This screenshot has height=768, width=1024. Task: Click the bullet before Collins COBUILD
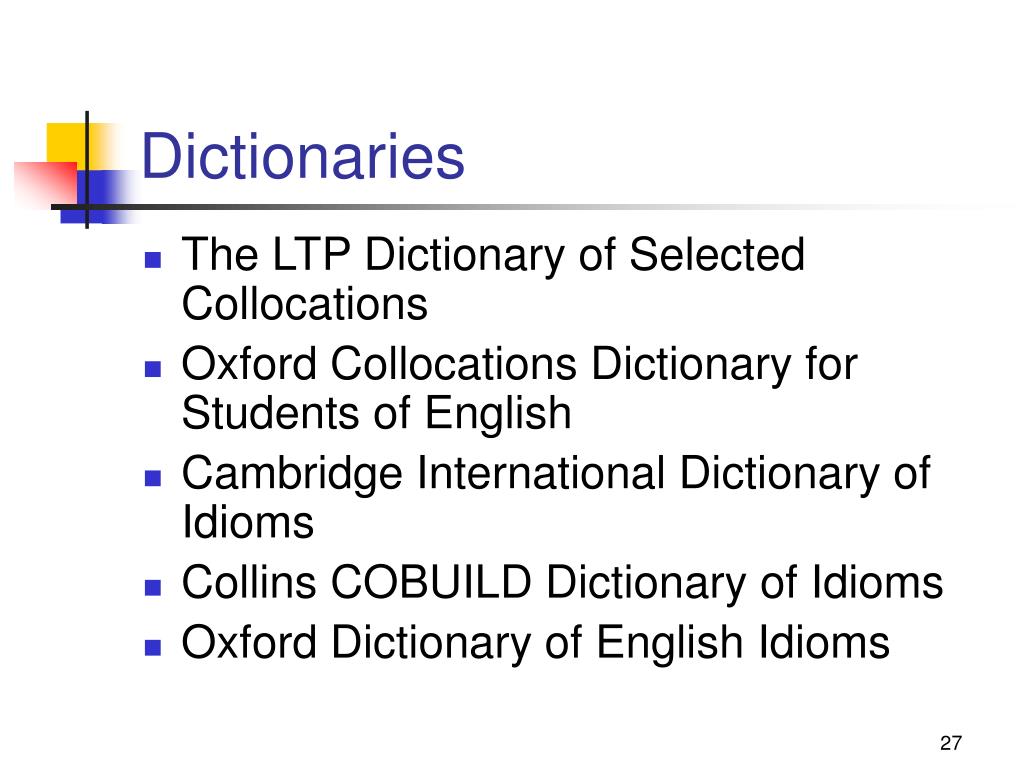153,588
